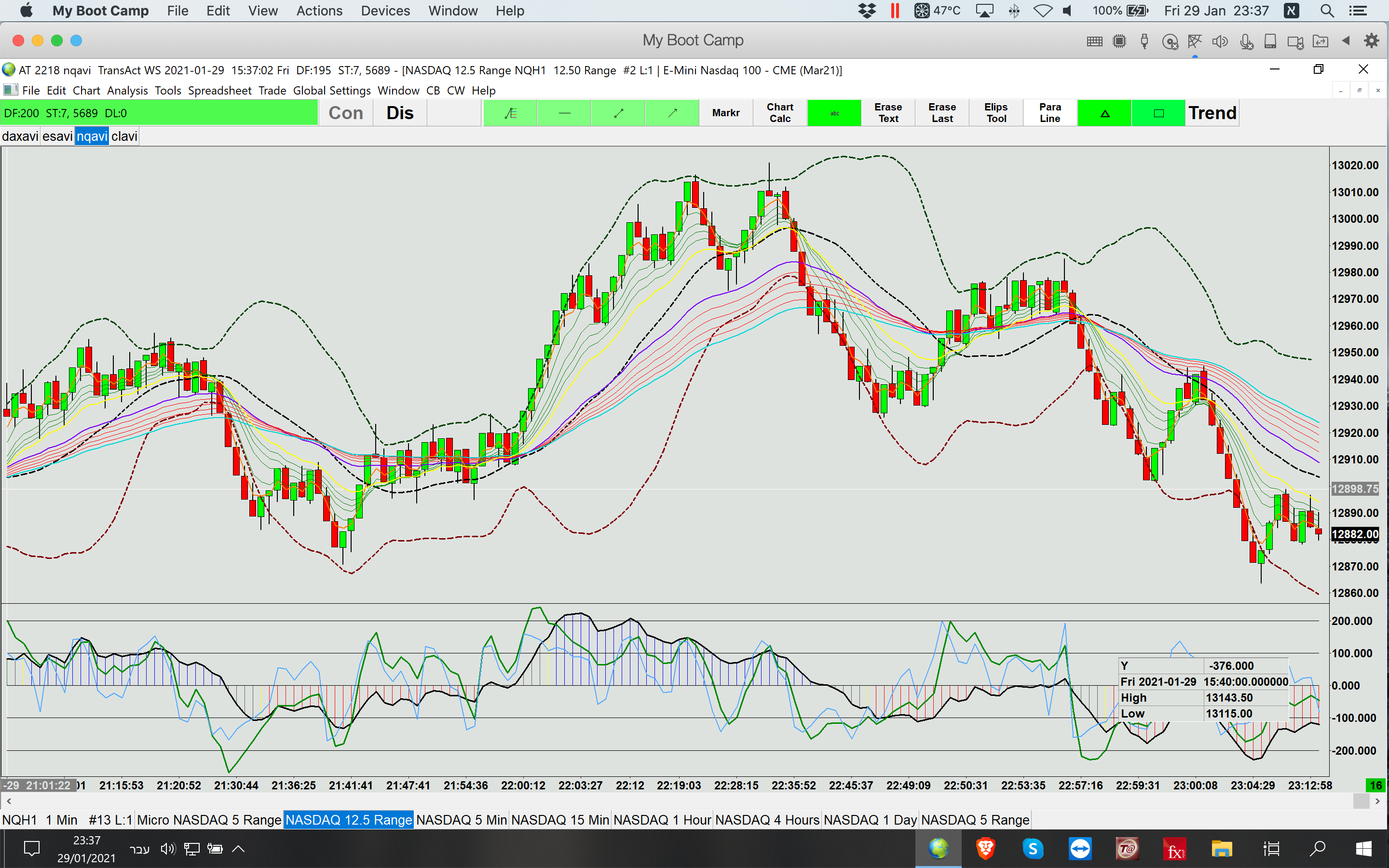Open the Global Settings menu
Screen dimensions: 1389x868
coord(331,91)
